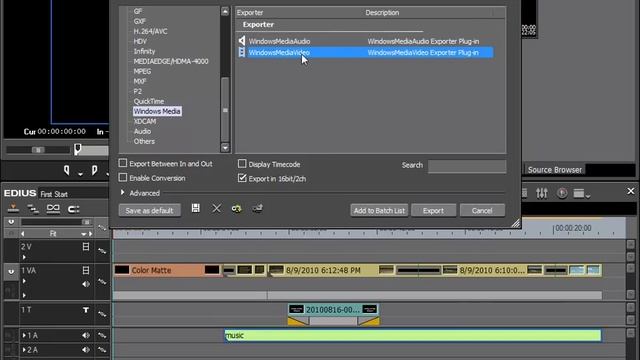This screenshot has height=360, width=640.
Task: Click the player position bar playhead marker
Action: click(x=78, y=149)
